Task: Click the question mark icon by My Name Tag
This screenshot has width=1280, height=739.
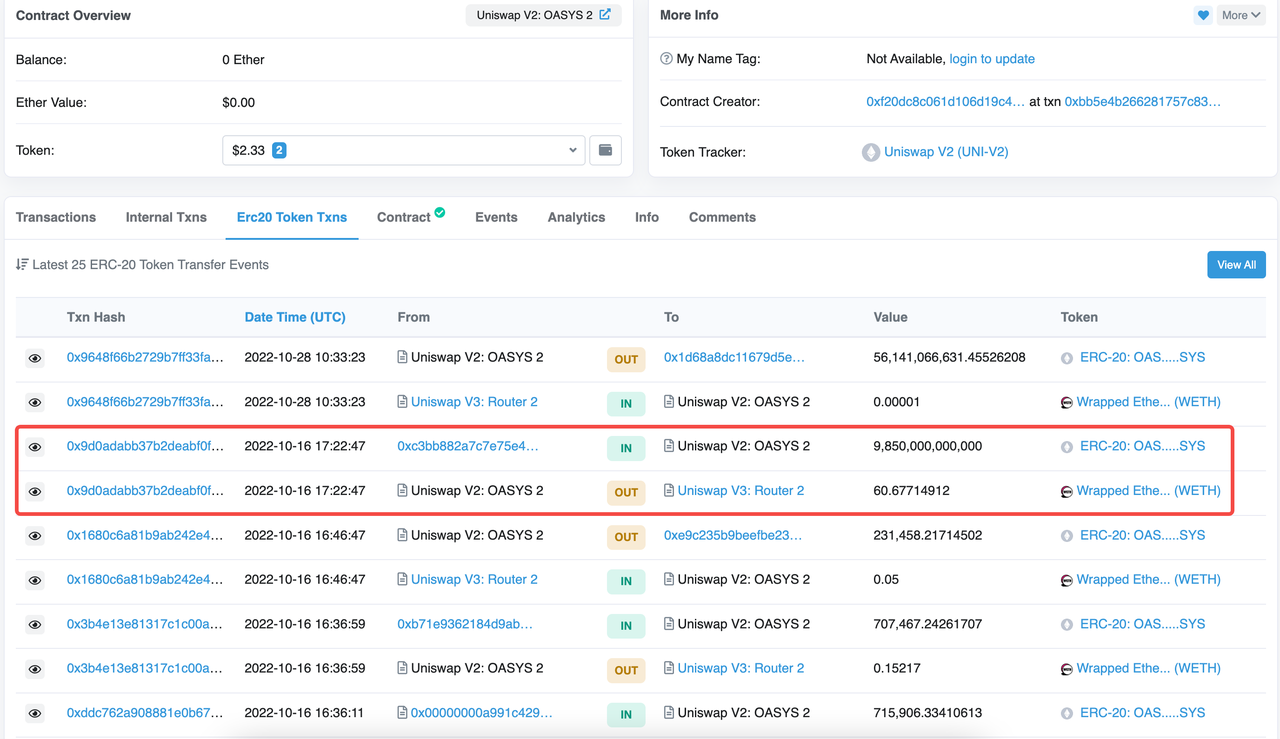Action: (666, 59)
